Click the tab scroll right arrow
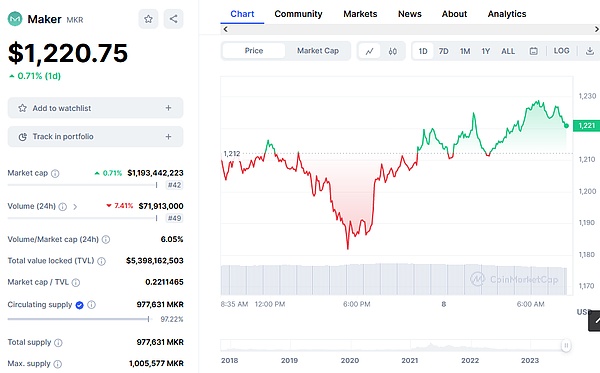This screenshot has height=373, width=600. pos(596,29)
